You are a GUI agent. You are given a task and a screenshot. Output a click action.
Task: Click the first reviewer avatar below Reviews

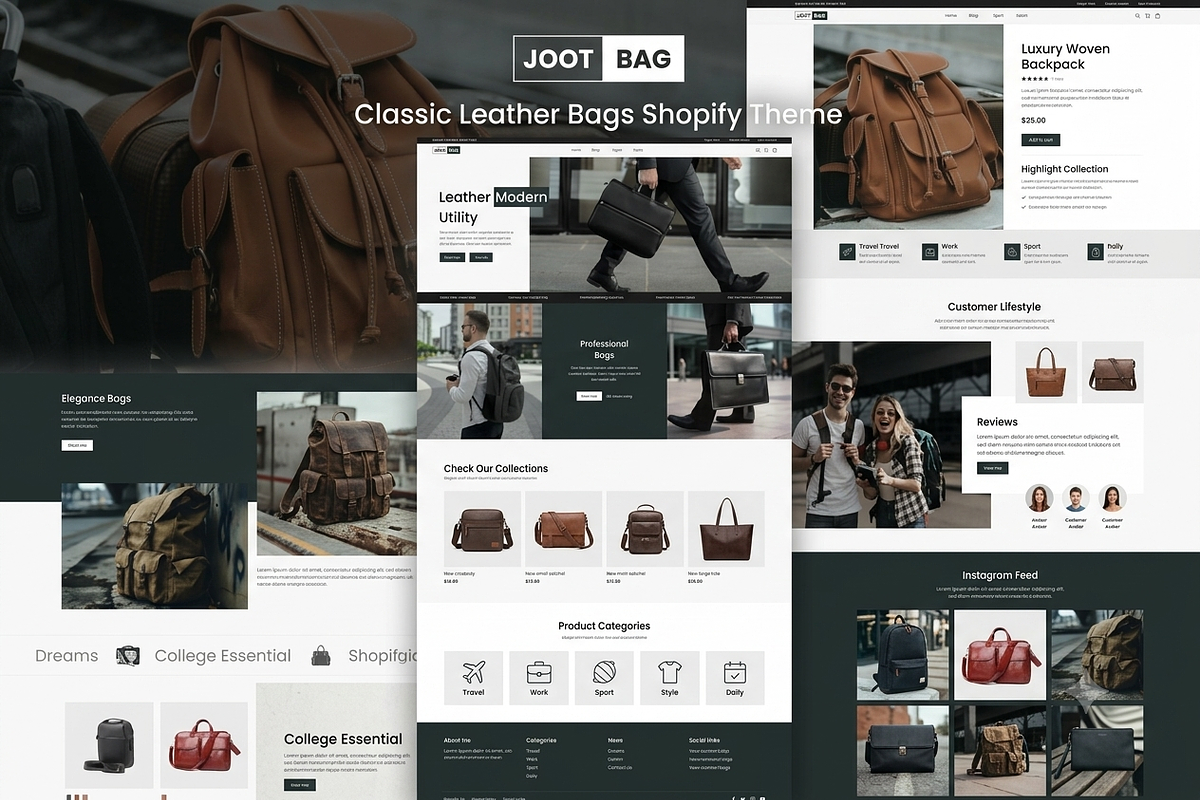1040,498
